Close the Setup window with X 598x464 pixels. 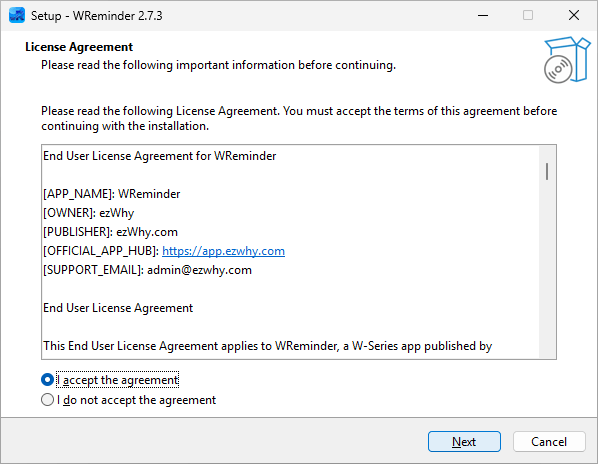(574, 15)
